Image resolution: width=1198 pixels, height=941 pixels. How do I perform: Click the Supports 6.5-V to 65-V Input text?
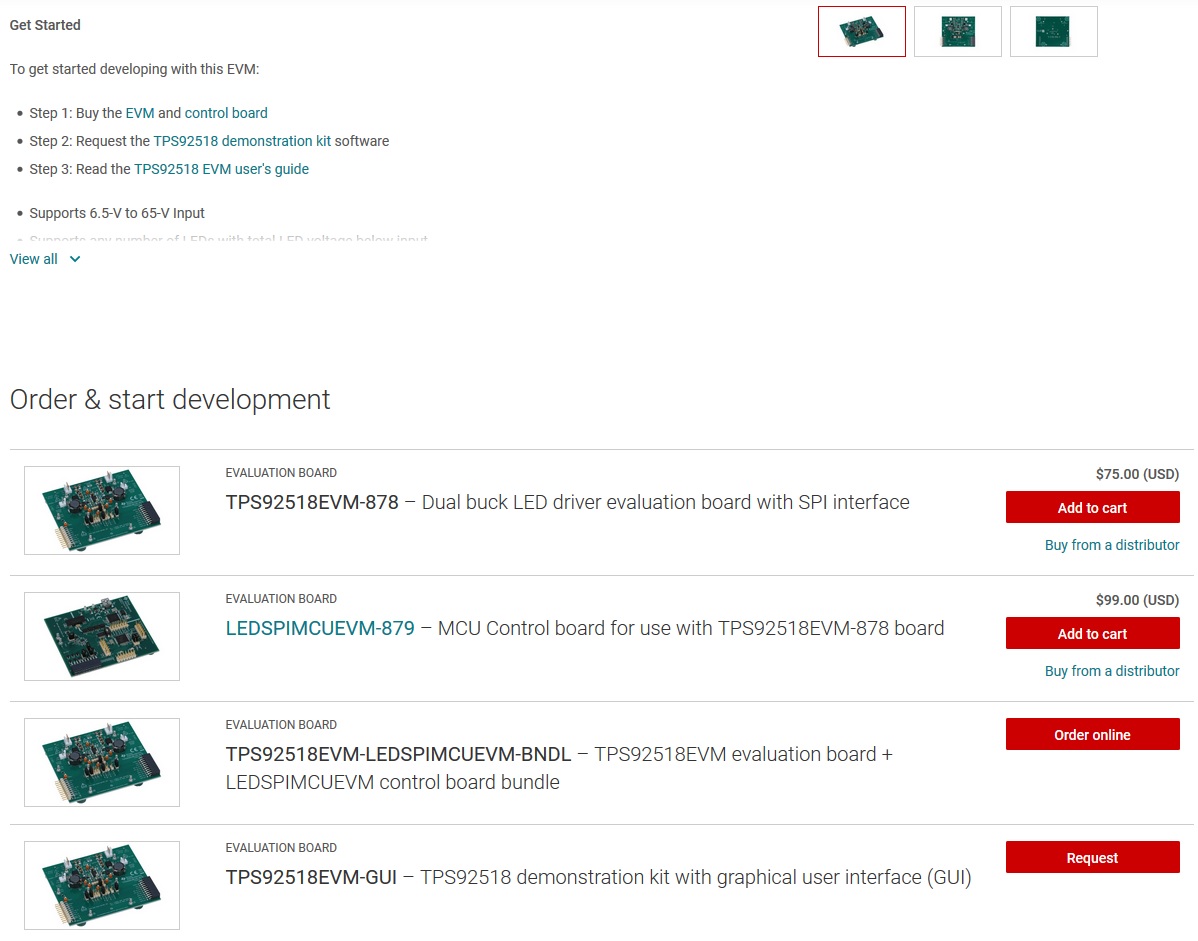(x=117, y=213)
